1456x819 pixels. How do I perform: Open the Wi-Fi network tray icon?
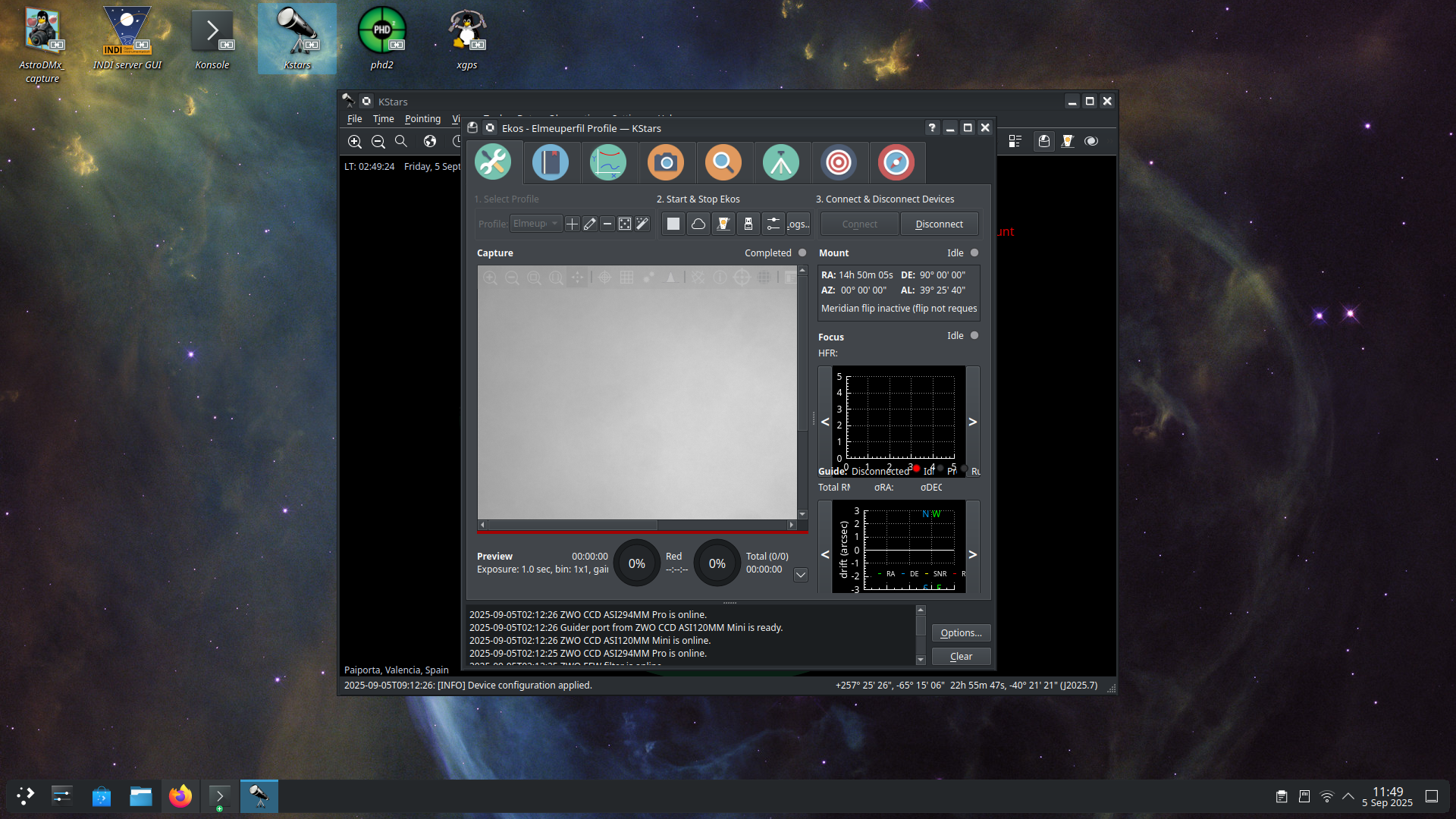pos(1327,796)
